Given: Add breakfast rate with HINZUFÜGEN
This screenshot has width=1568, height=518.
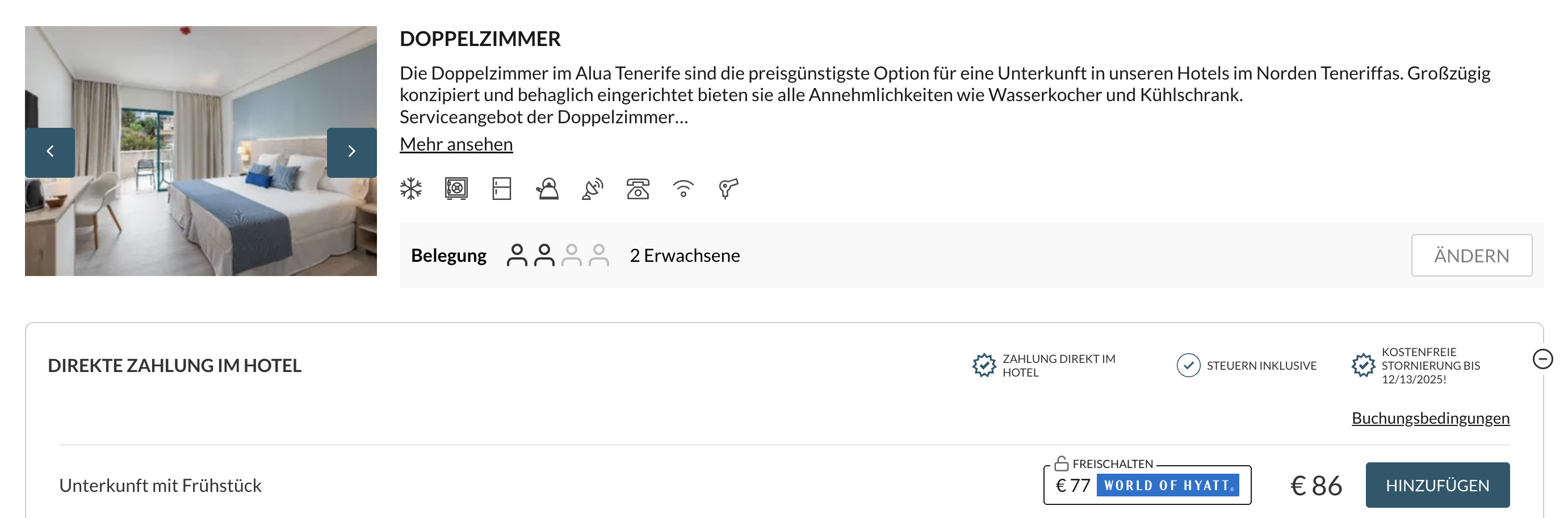Looking at the screenshot, I should tap(1437, 485).
